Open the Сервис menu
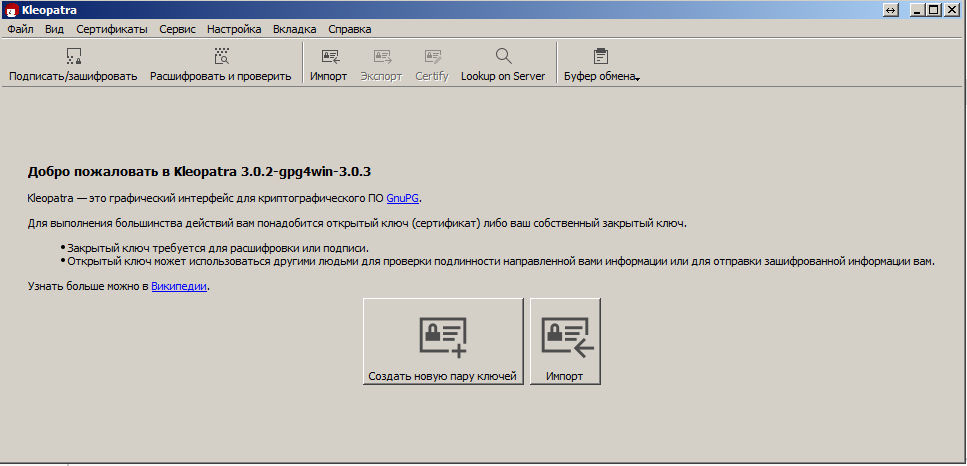Viewport: 967px width, 466px height. click(177, 29)
